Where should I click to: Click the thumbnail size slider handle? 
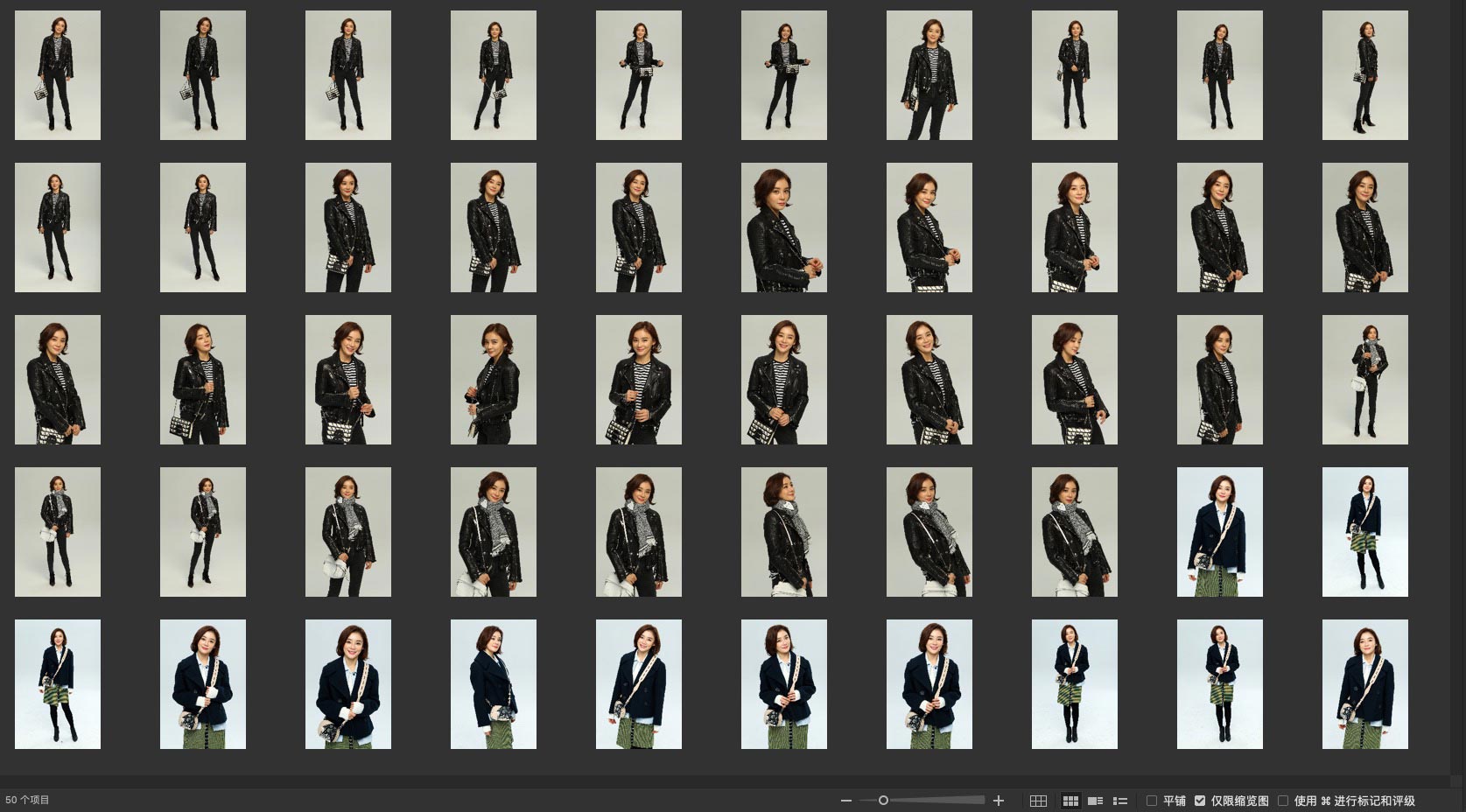883,801
